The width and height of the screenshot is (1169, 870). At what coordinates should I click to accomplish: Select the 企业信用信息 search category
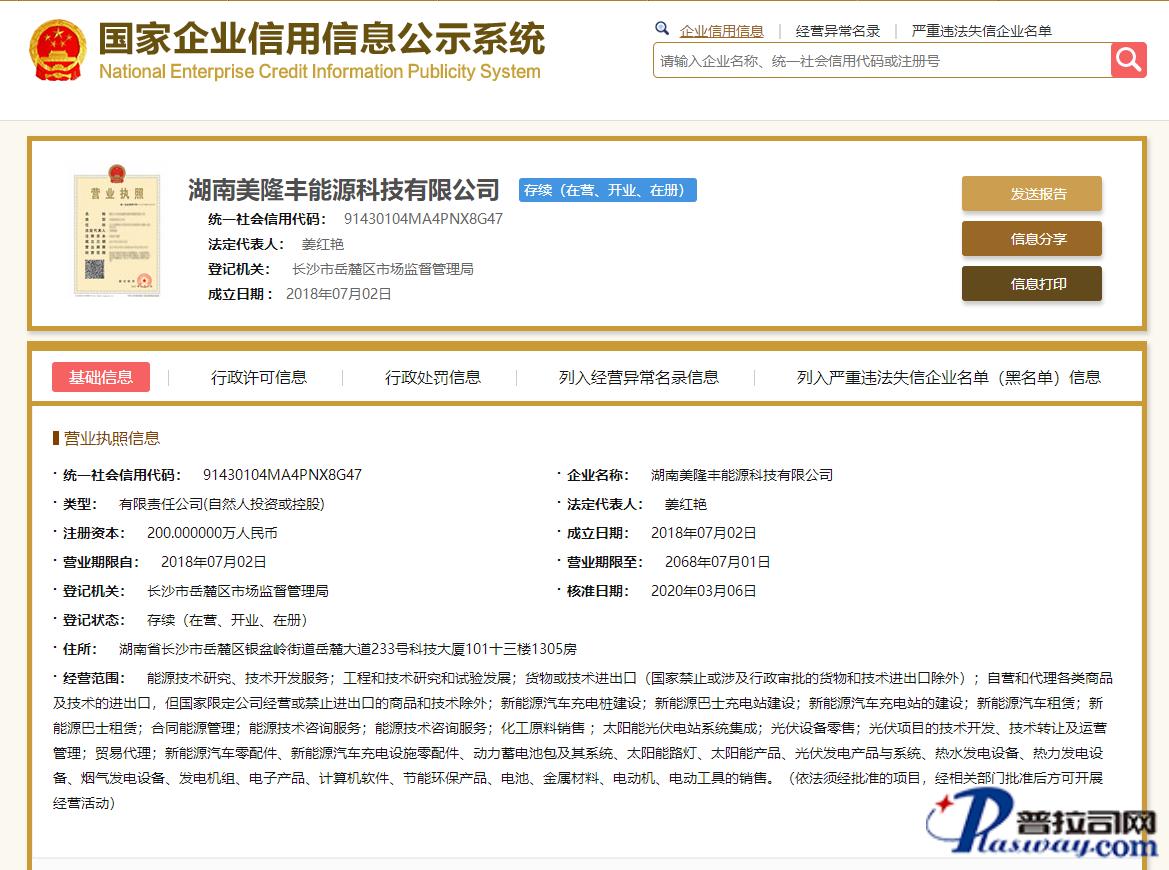tap(721, 31)
